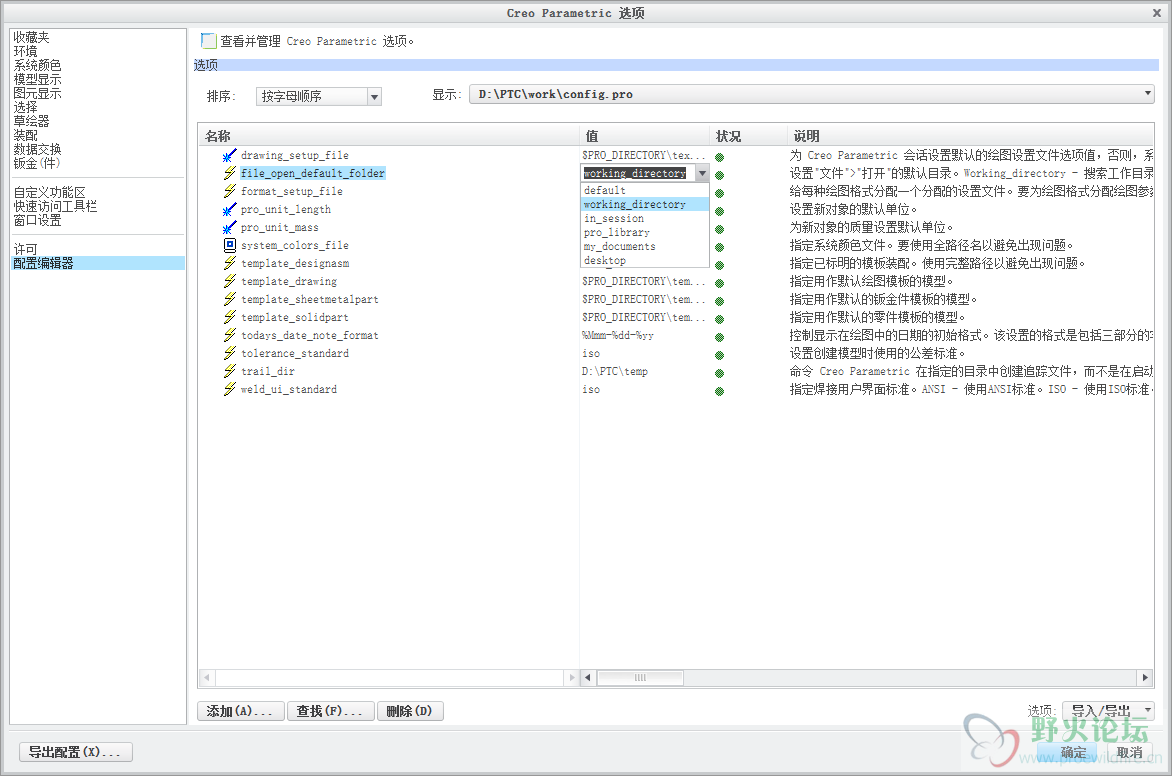Screen dimensions: 1172x776
Task: Click the lightning icon beside template_drawing
Action: coord(229,281)
